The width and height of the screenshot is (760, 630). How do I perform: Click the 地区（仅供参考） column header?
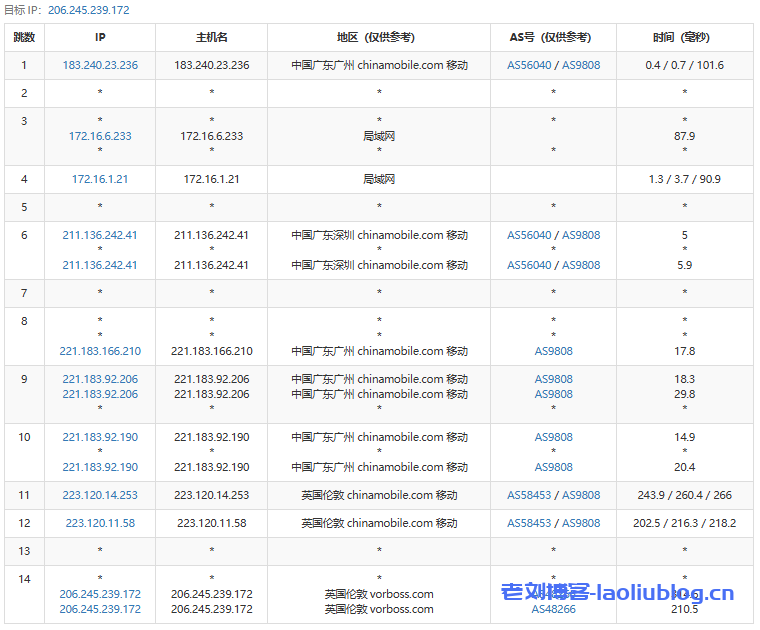tap(379, 37)
